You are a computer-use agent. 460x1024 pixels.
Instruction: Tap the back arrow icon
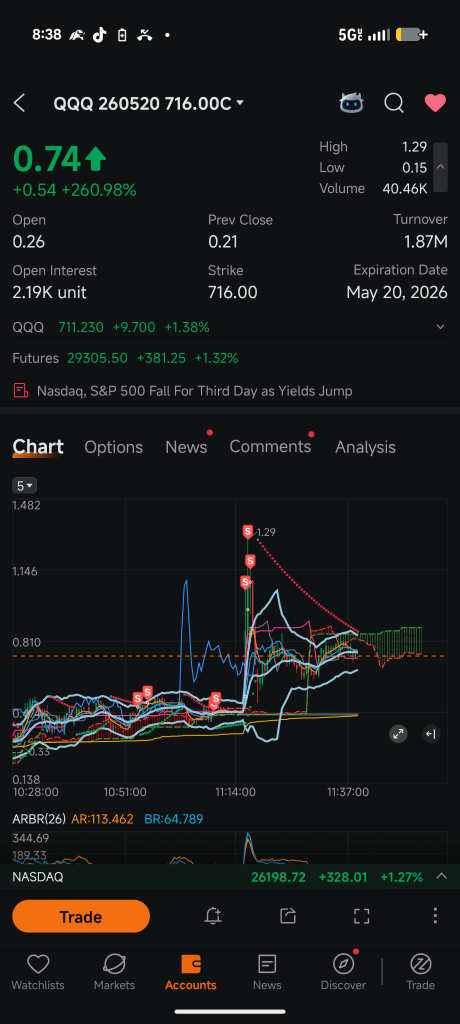(x=20, y=103)
